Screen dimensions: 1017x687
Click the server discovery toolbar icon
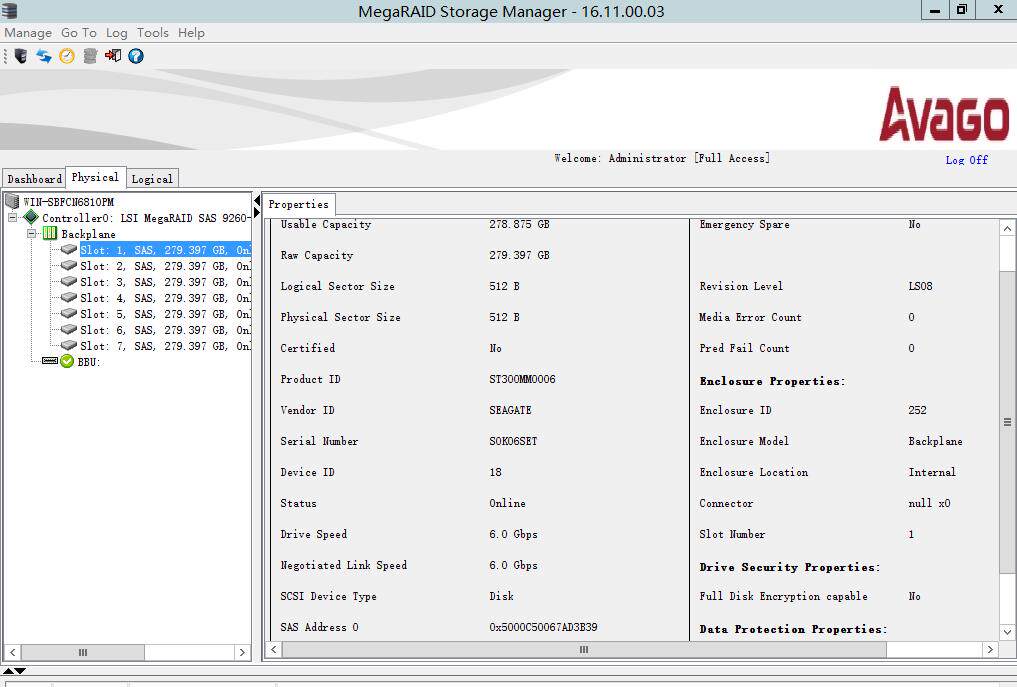(21, 56)
